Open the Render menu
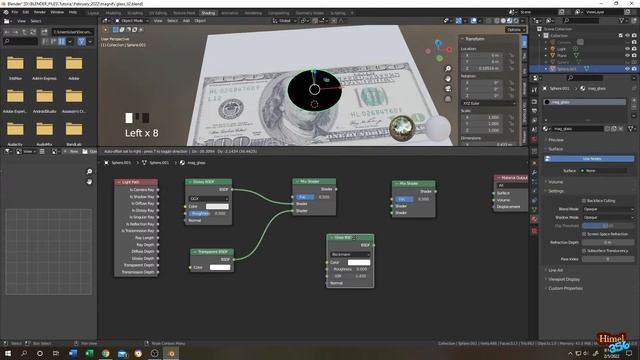 pos(40,12)
